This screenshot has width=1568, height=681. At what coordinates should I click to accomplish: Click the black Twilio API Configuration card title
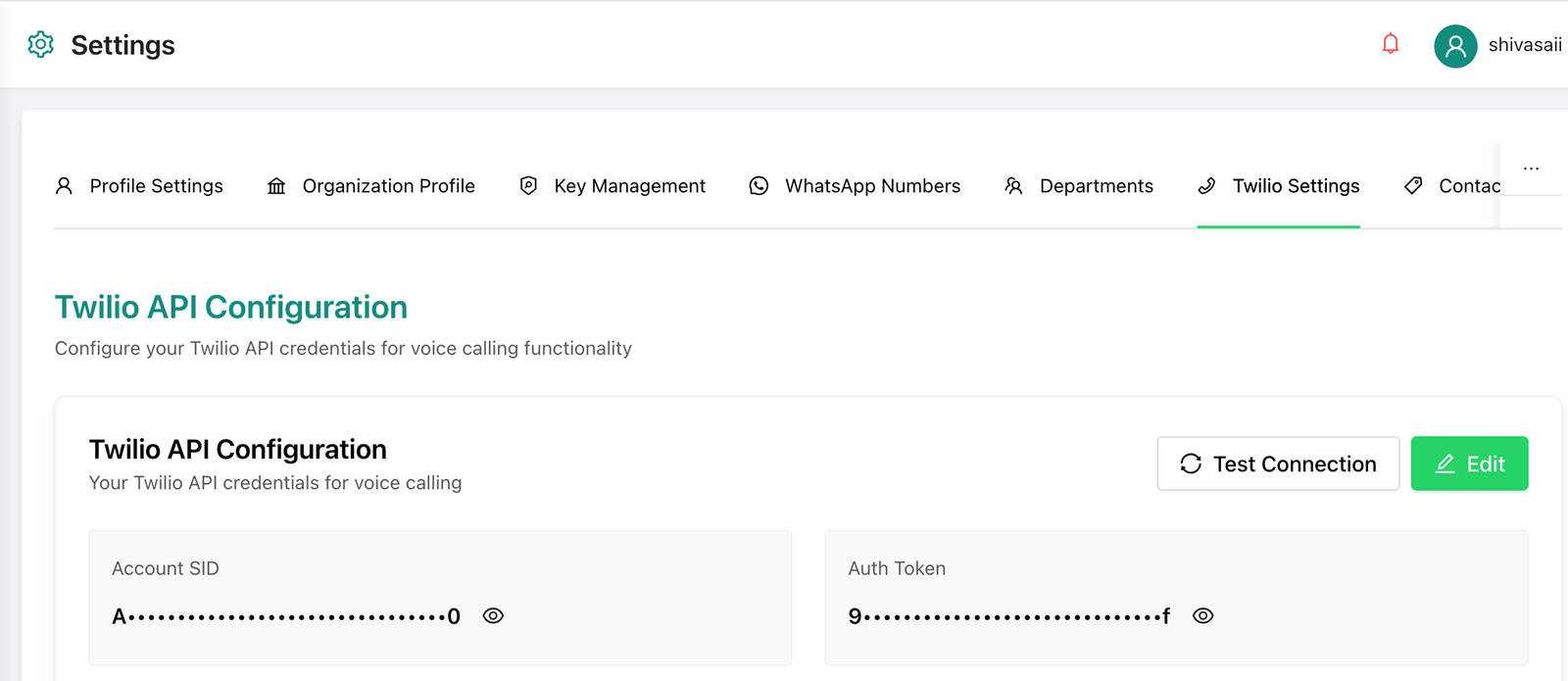[x=238, y=450]
